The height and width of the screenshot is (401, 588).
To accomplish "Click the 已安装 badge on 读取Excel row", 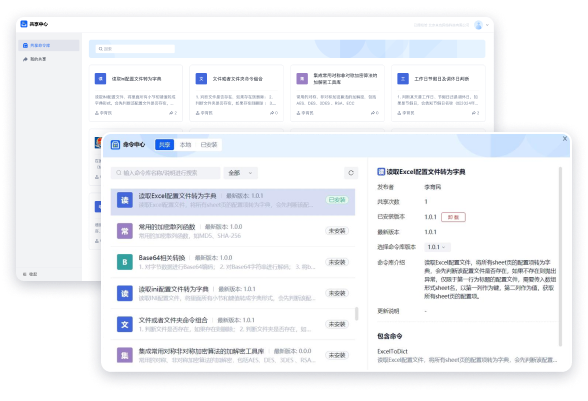I will pyautogui.click(x=337, y=200).
